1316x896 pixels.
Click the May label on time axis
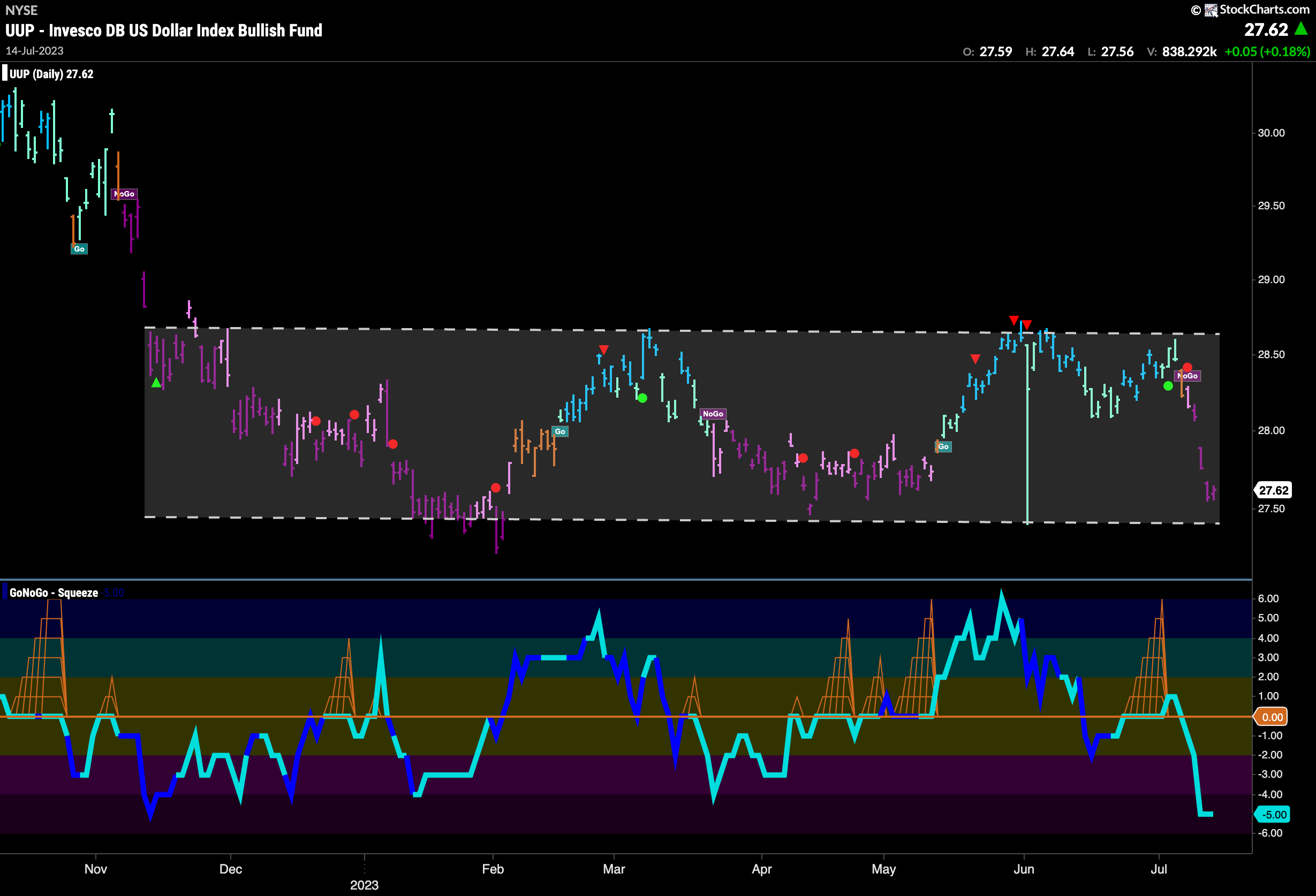[883, 869]
